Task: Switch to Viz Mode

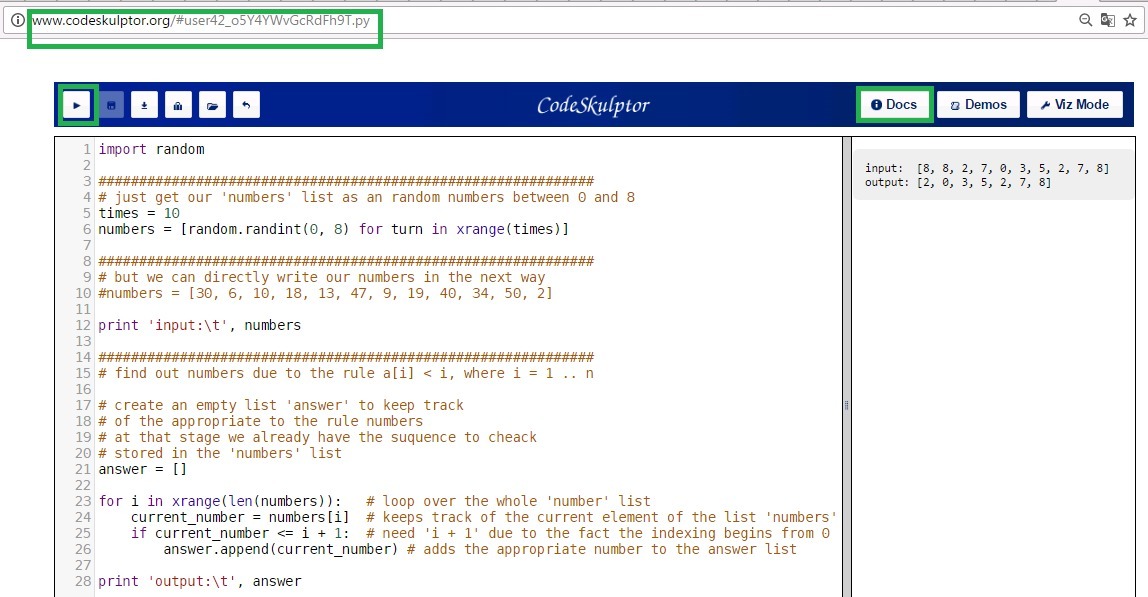Action: [1074, 105]
